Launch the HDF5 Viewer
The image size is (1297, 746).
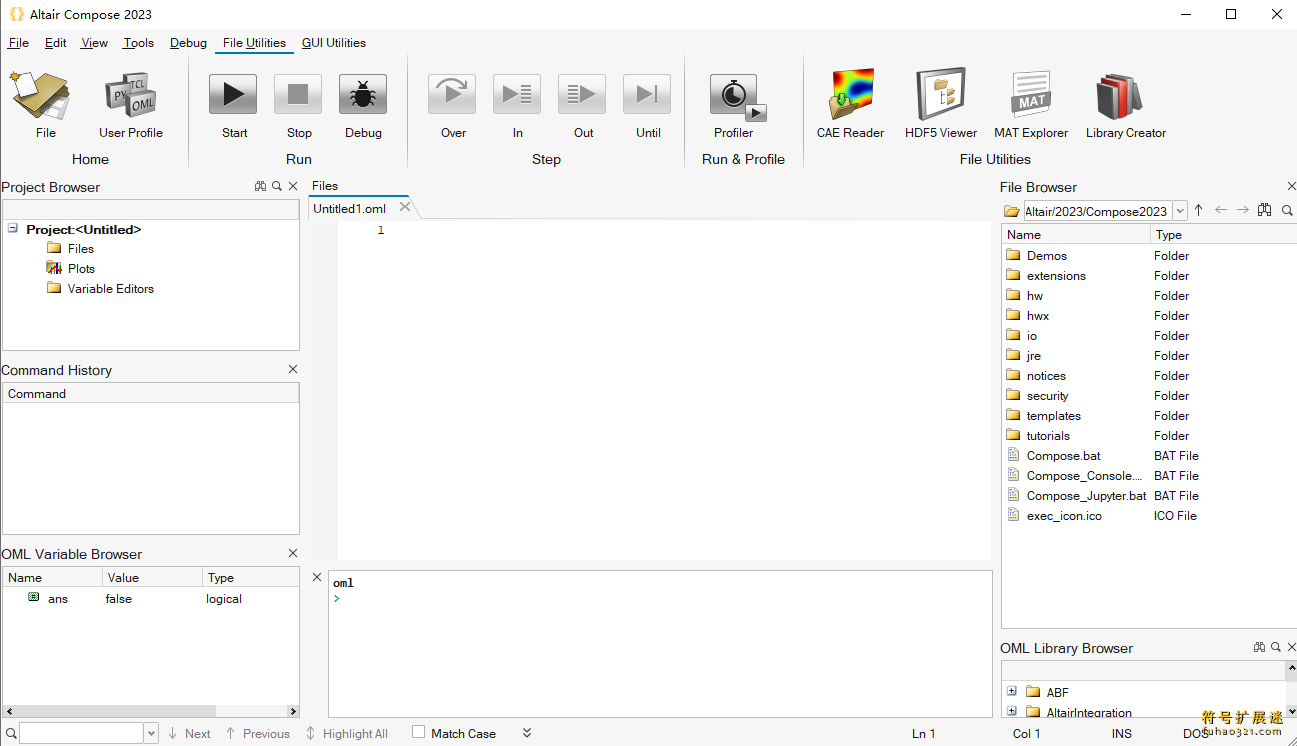(x=941, y=95)
